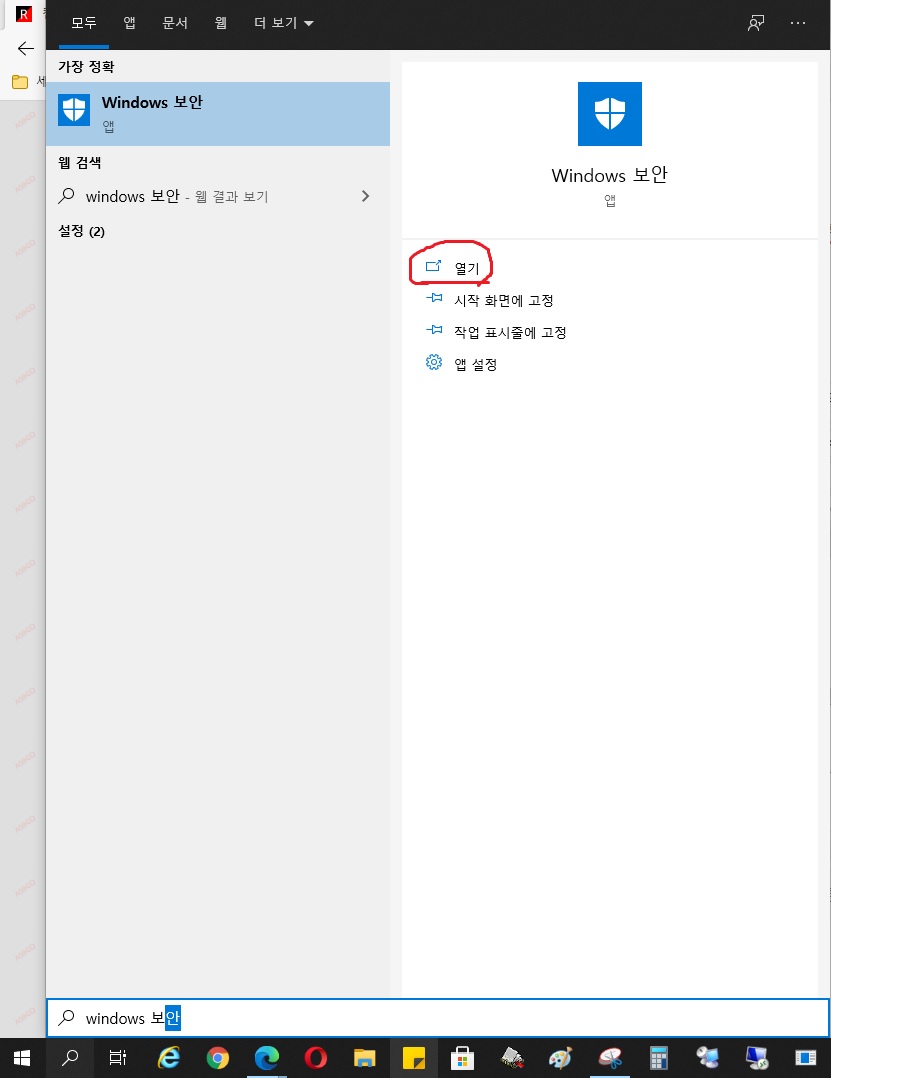The width and height of the screenshot is (915, 1078).
Task: Open the feedback icon in search header
Action: coord(756,23)
